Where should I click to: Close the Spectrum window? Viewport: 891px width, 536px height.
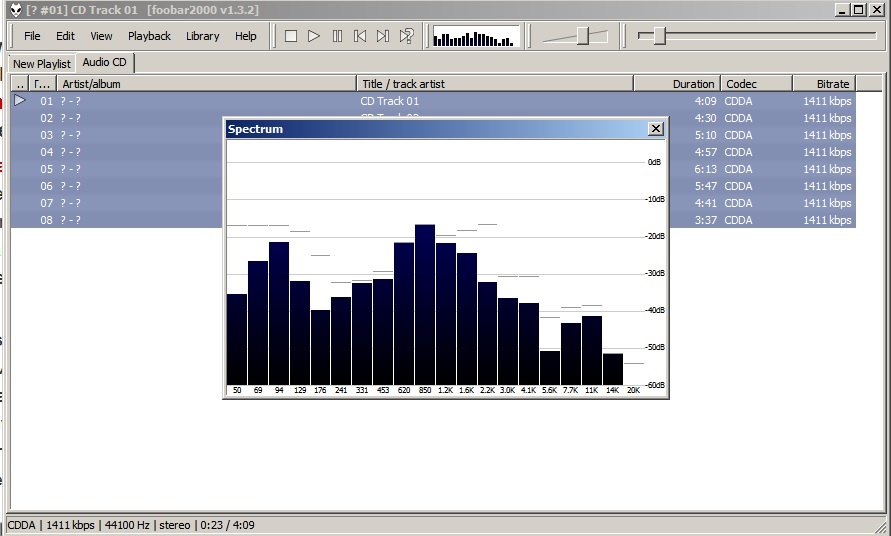coord(655,129)
